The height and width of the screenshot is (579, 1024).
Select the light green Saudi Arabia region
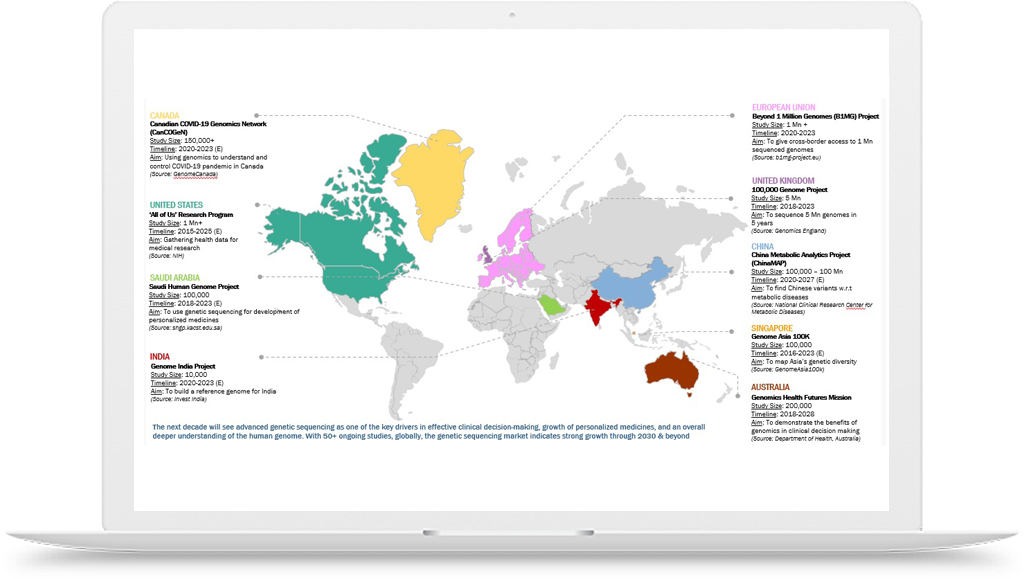546,304
